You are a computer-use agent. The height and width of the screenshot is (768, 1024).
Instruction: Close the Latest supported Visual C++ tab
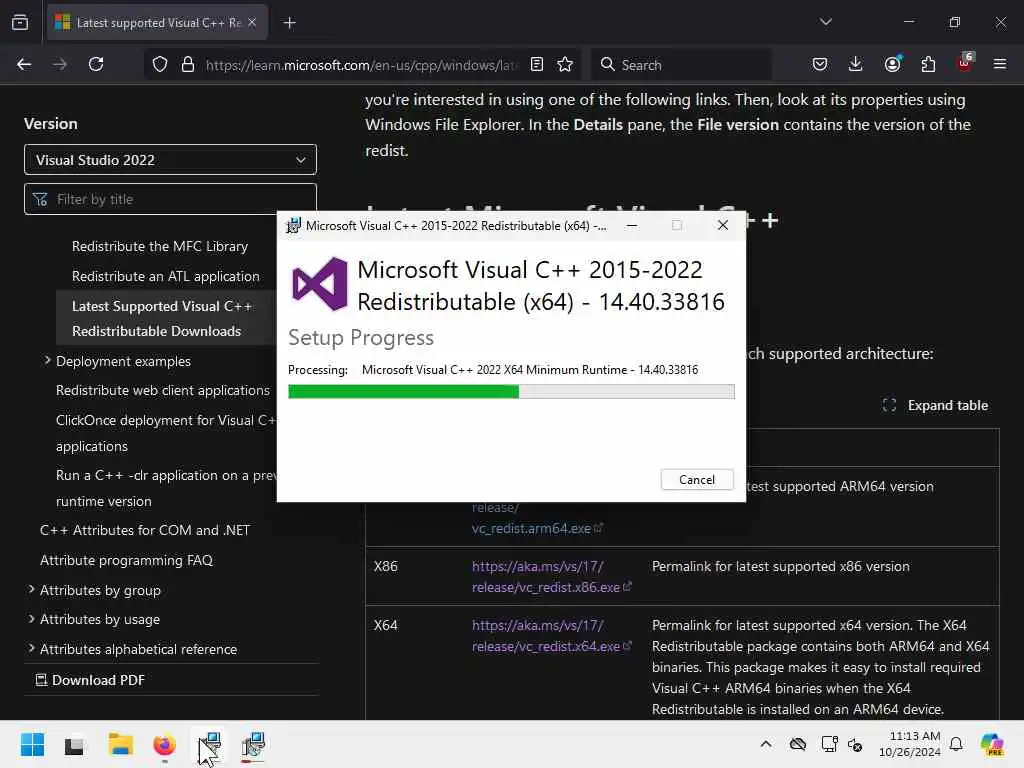pos(252,22)
